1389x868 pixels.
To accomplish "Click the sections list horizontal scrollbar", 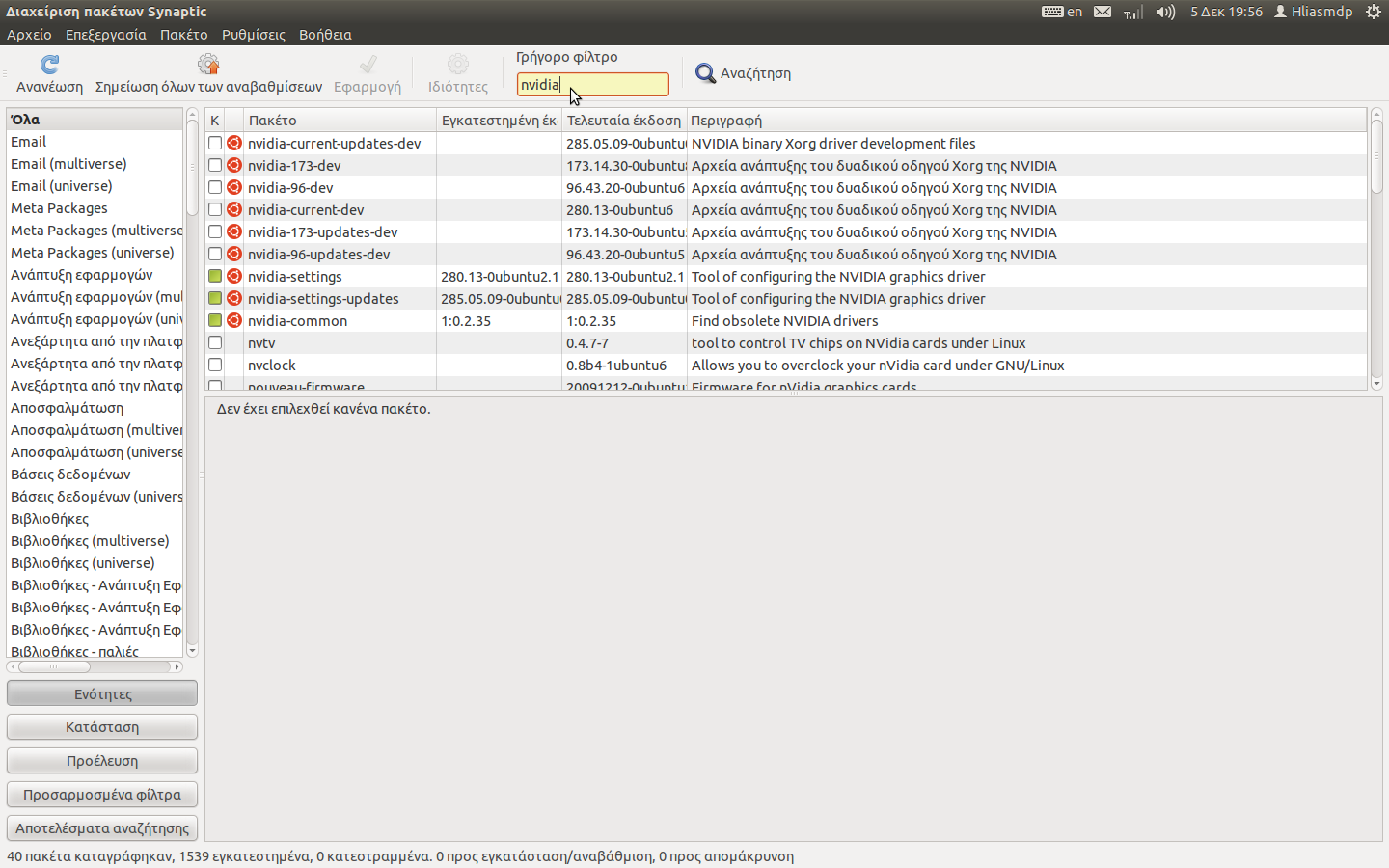I will pyautogui.click(x=95, y=666).
